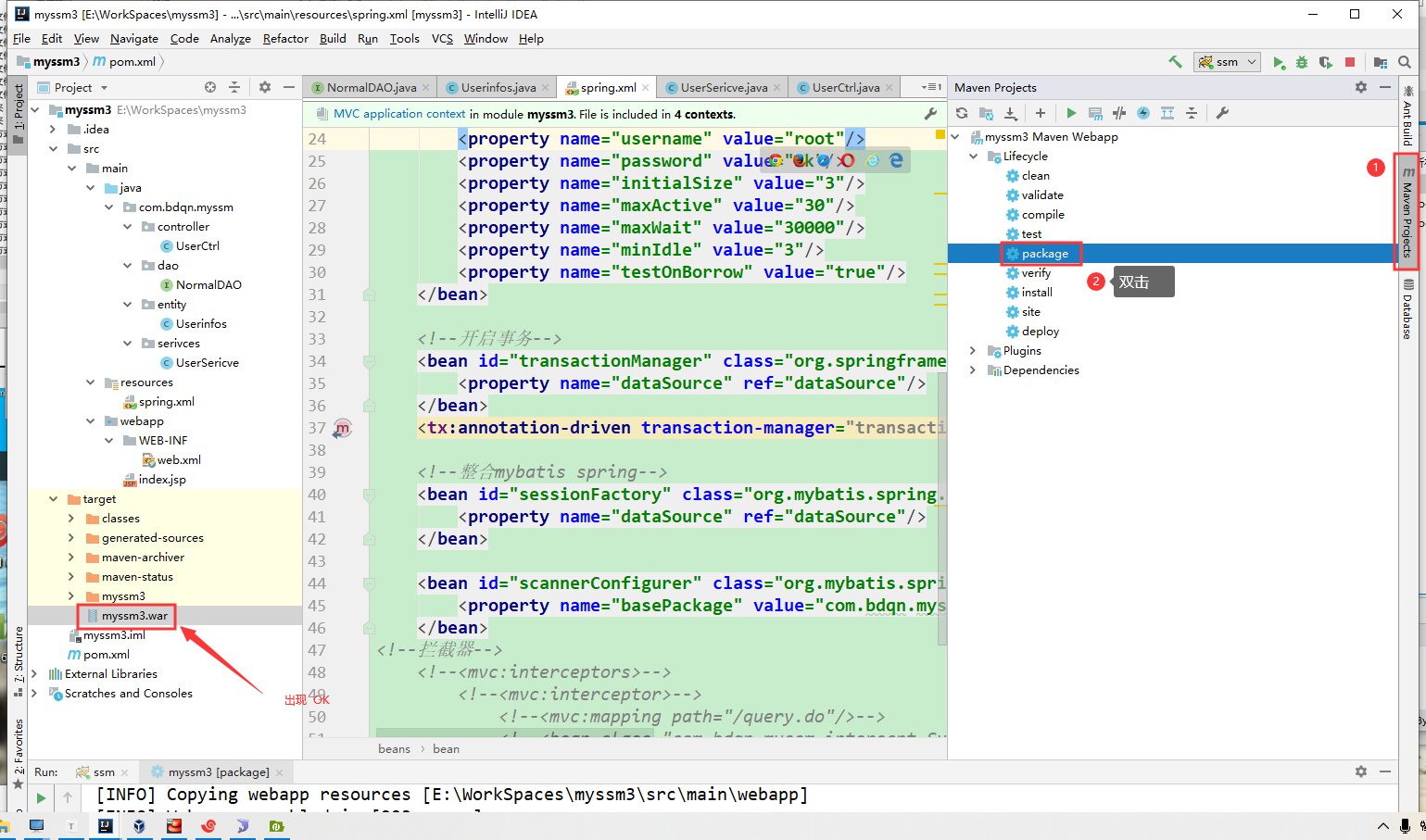Start debugging with the bug icon
The image size is (1426, 840).
pos(1302,62)
